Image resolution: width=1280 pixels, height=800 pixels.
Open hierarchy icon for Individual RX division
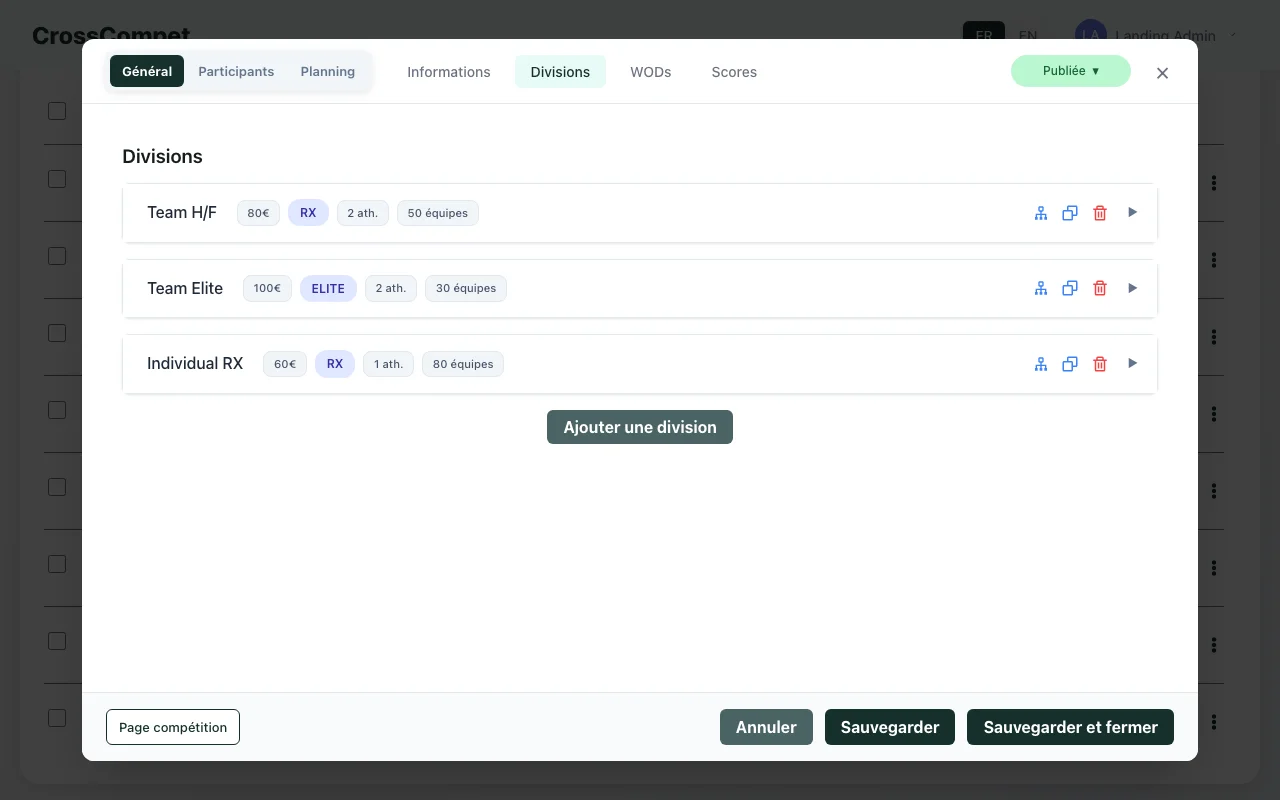pos(1041,364)
